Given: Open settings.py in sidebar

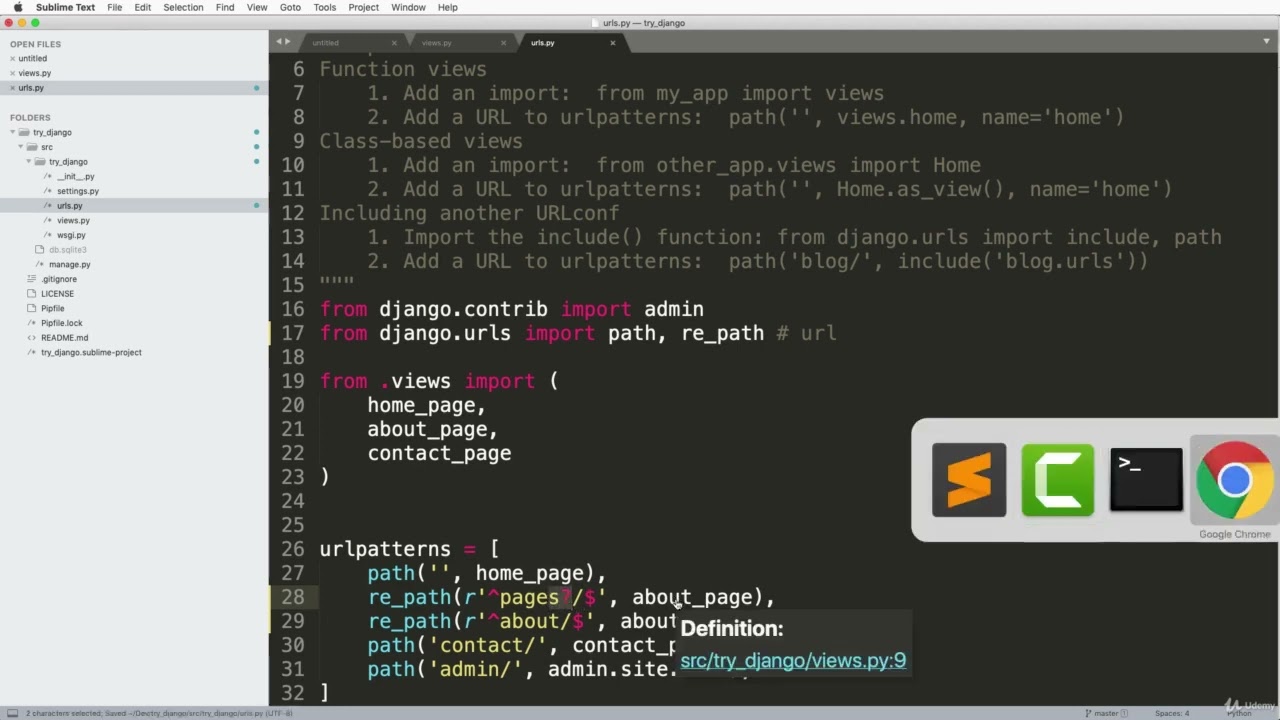Looking at the screenshot, I should coord(78,191).
